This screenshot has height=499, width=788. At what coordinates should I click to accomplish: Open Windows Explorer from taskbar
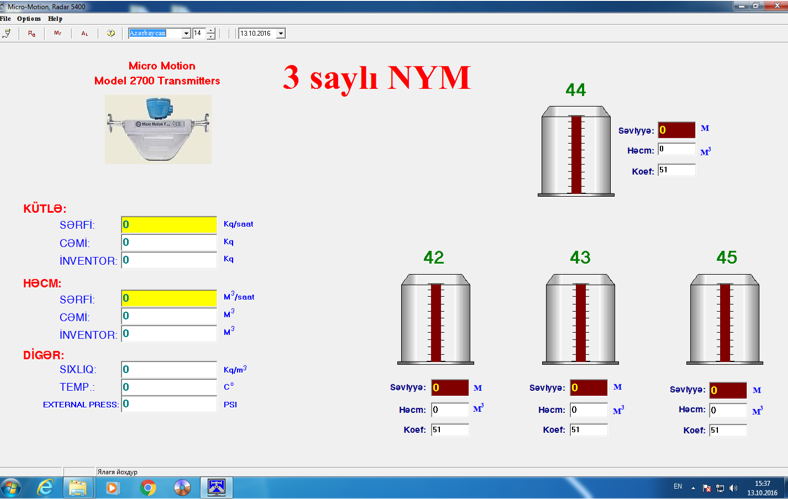(77, 488)
